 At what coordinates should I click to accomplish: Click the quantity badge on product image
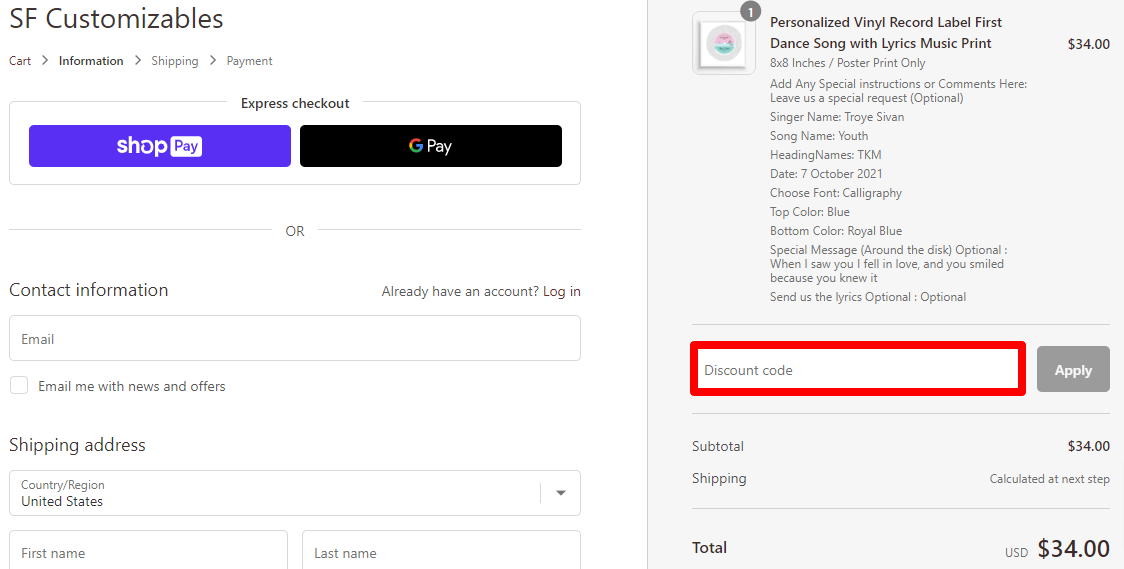pyautogui.click(x=751, y=12)
